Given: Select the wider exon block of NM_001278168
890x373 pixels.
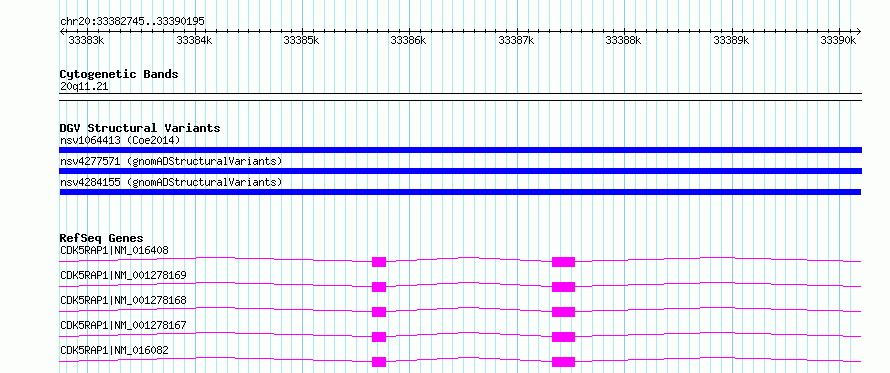Looking at the screenshot, I should [564, 312].
